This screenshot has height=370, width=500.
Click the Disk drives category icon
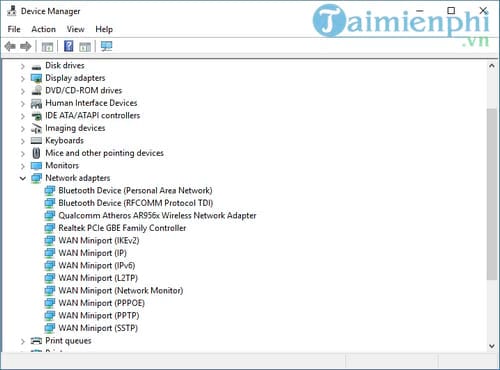coord(36,66)
